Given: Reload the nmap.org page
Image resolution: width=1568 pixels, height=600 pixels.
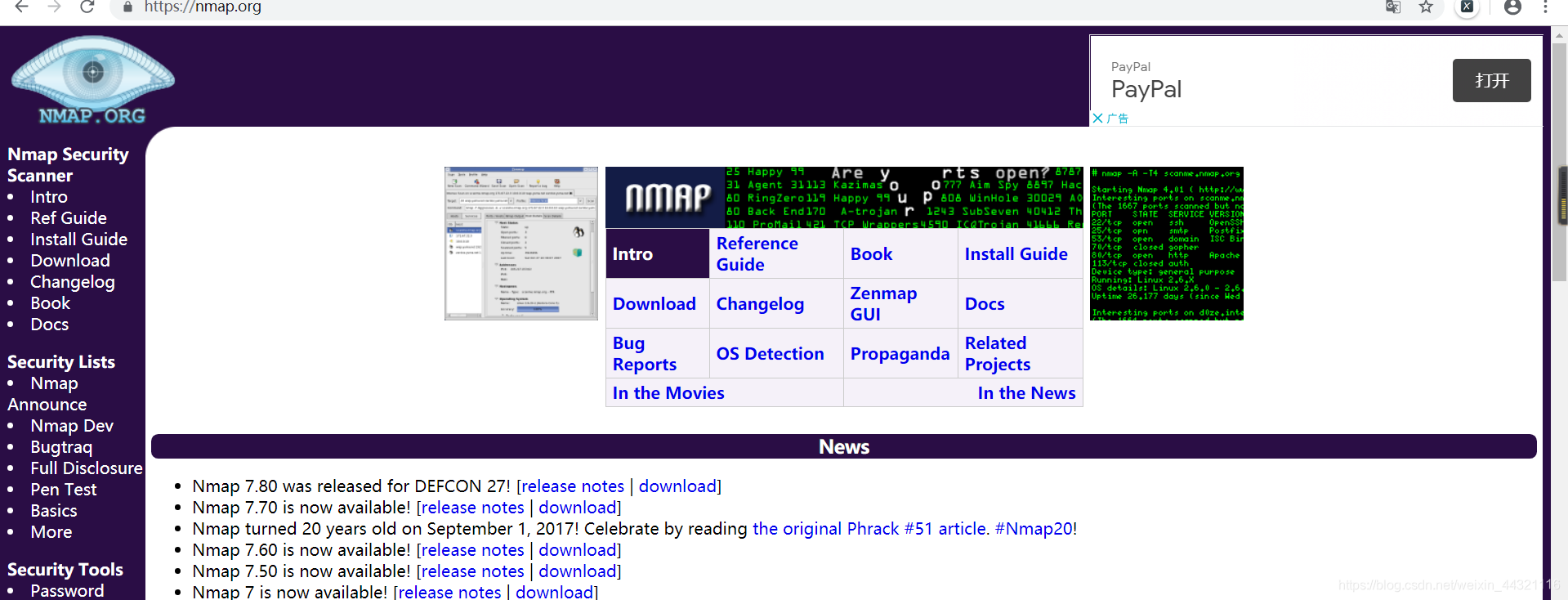Looking at the screenshot, I should [x=87, y=7].
